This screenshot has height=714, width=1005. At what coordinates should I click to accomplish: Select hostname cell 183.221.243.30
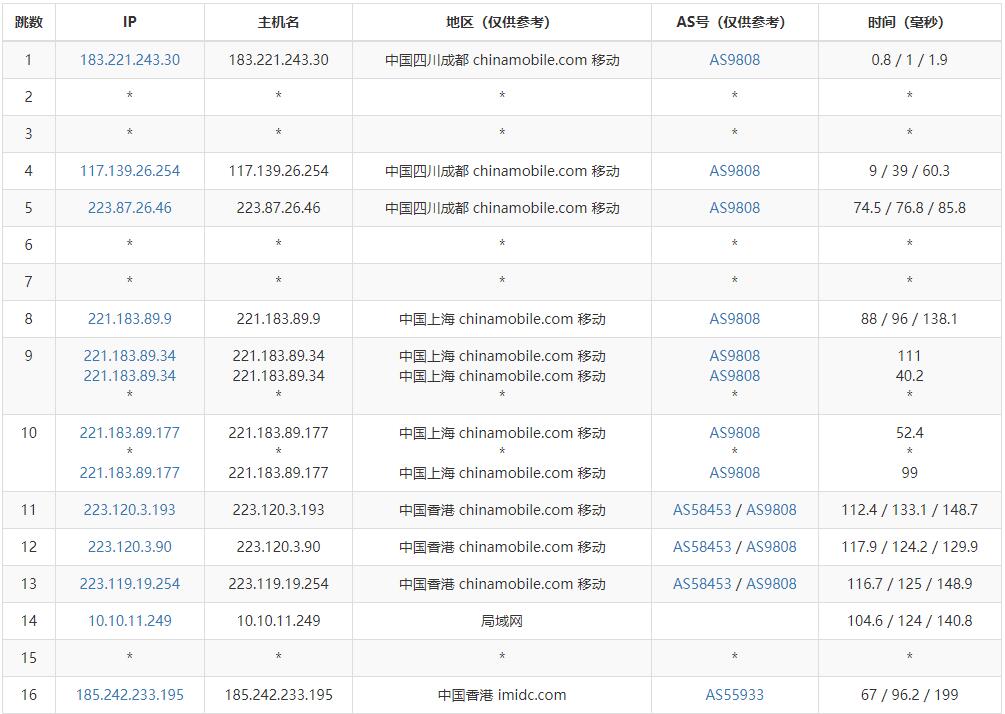tap(278, 60)
